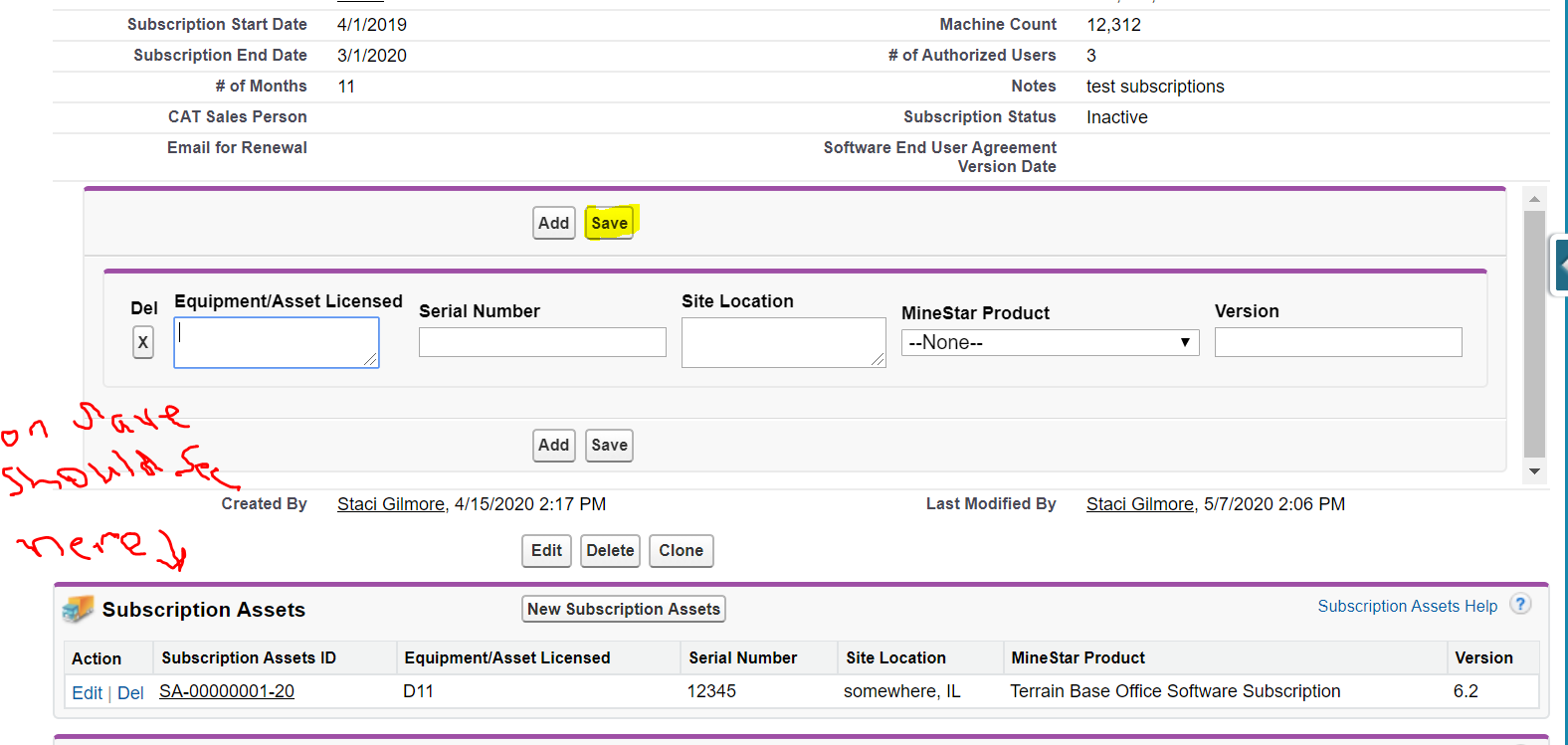Click the top Add button
Viewport: 1568px width, 745px height.
pos(553,223)
